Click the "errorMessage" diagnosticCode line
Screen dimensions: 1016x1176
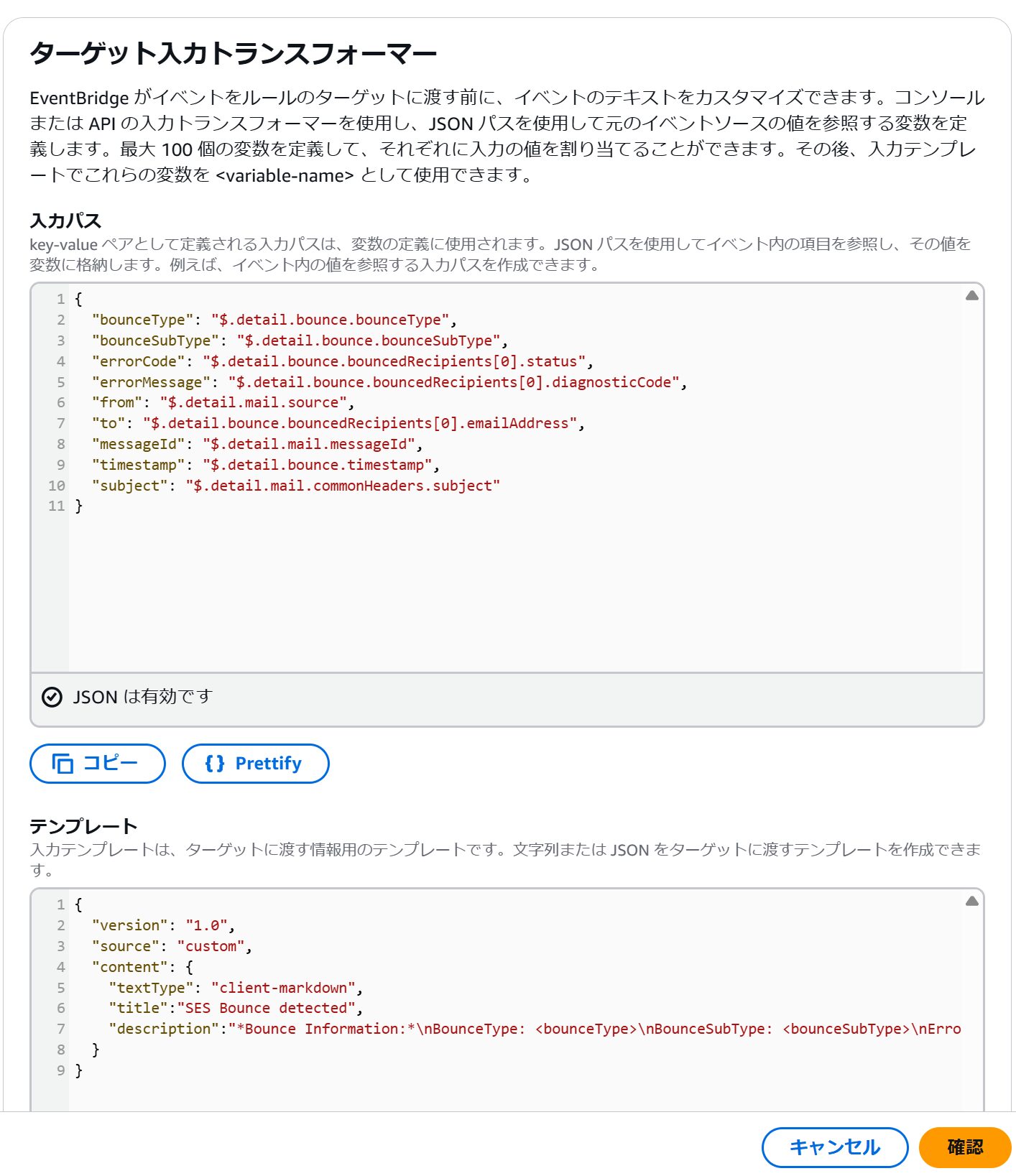388,382
